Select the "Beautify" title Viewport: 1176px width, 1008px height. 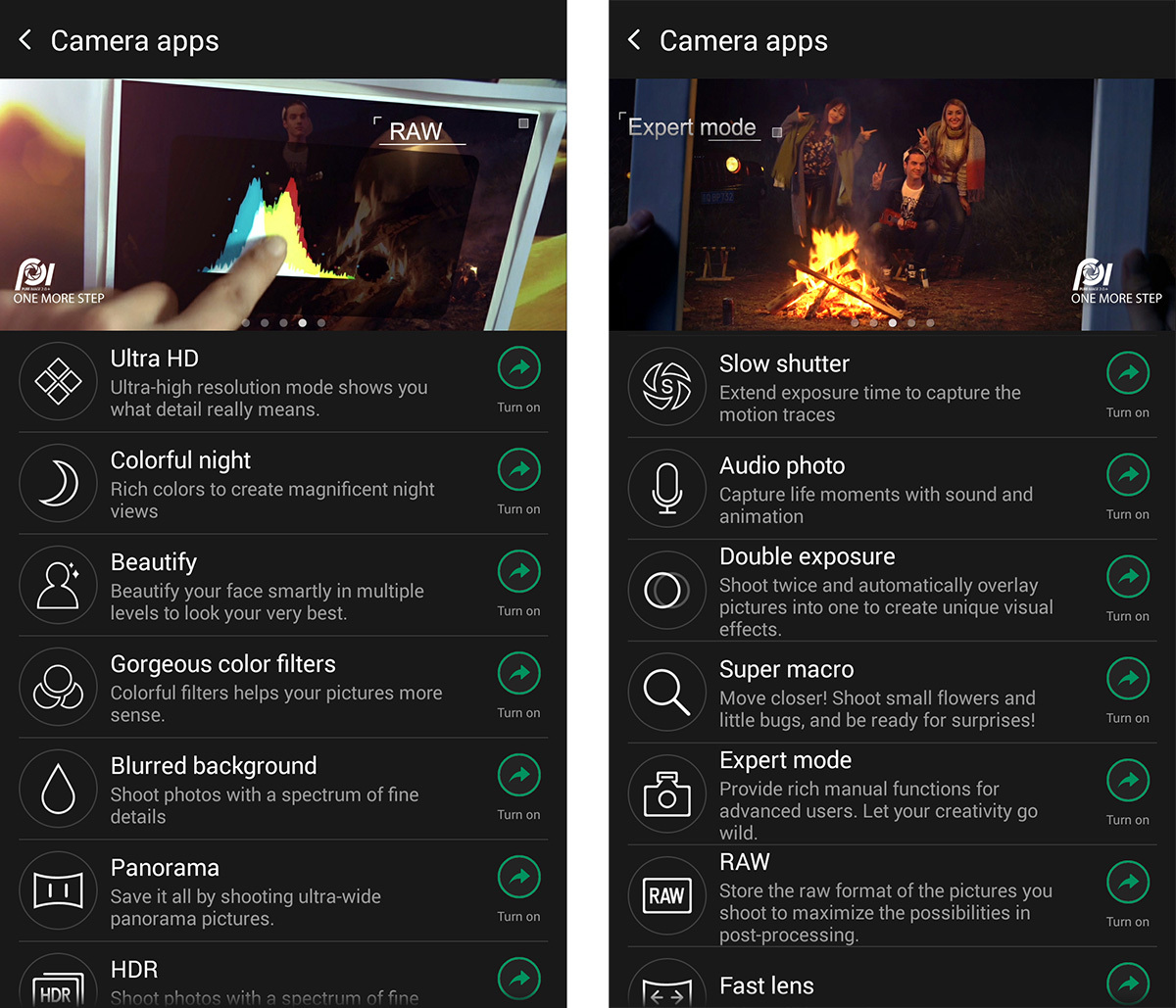point(154,562)
